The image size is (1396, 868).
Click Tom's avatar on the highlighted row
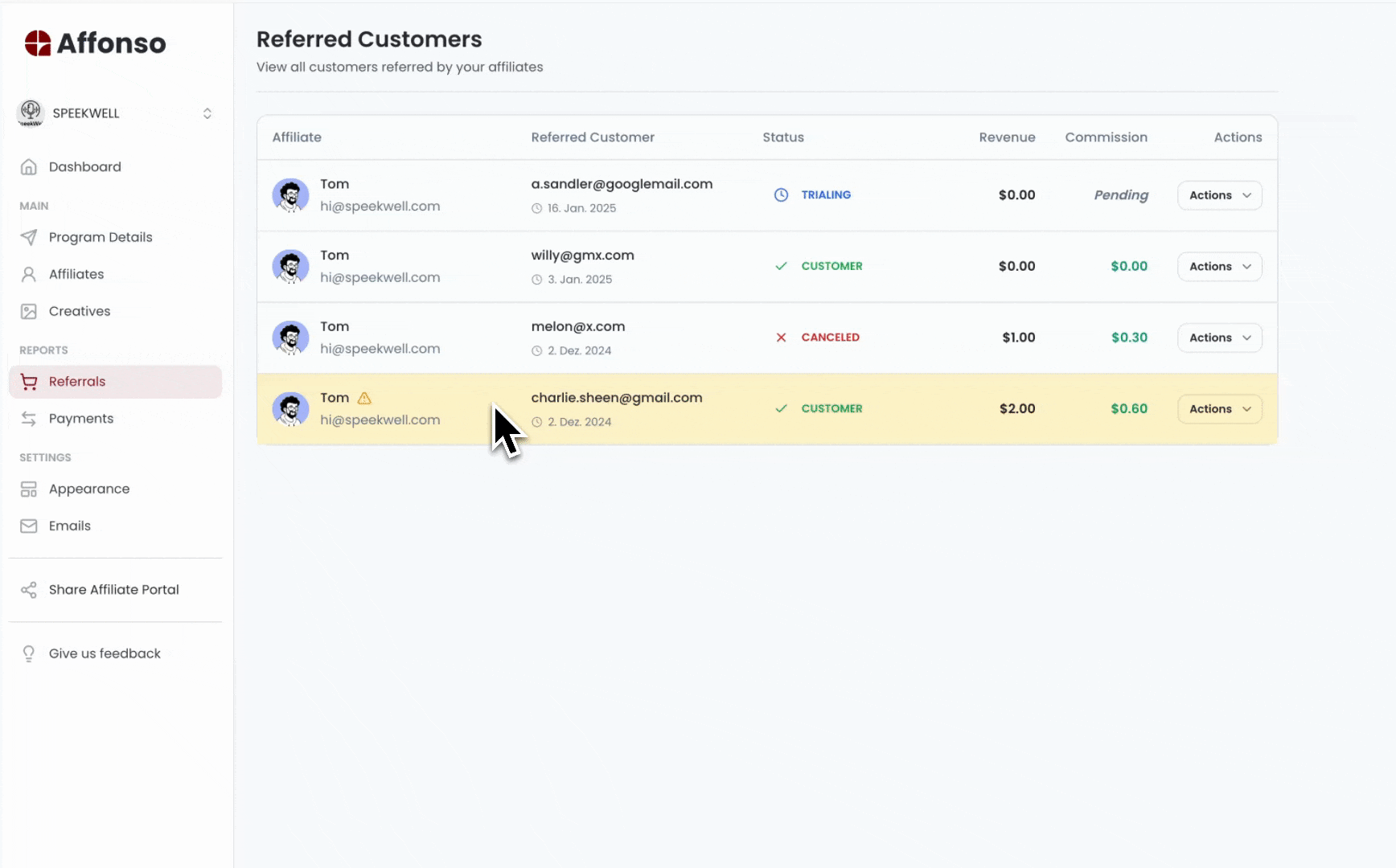(290, 408)
